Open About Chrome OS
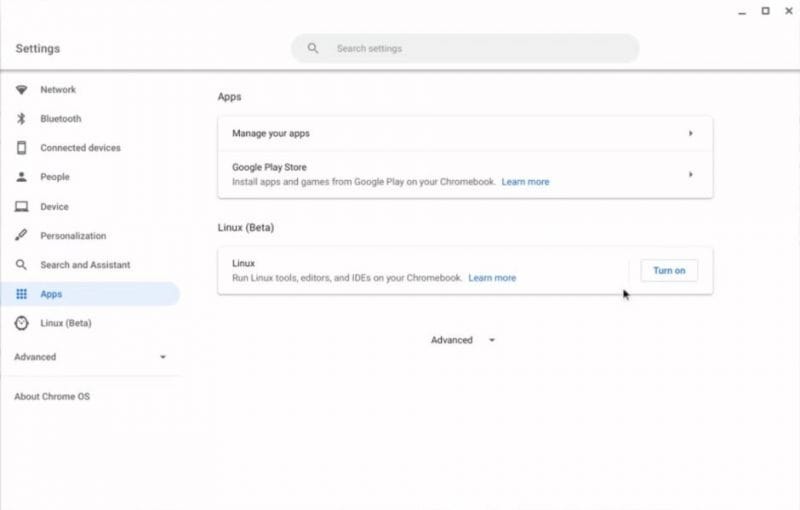The width and height of the screenshot is (800, 510). [x=52, y=396]
